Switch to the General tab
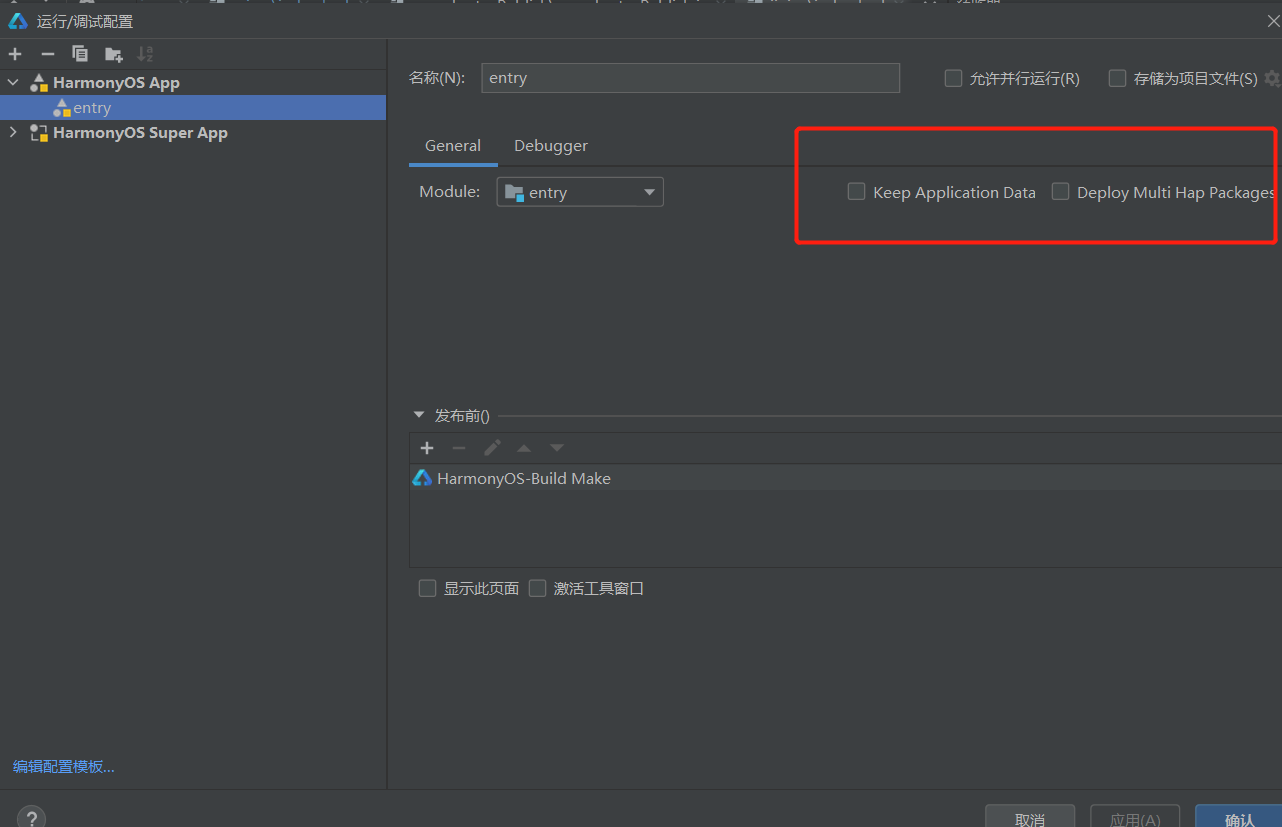 pos(453,145)
